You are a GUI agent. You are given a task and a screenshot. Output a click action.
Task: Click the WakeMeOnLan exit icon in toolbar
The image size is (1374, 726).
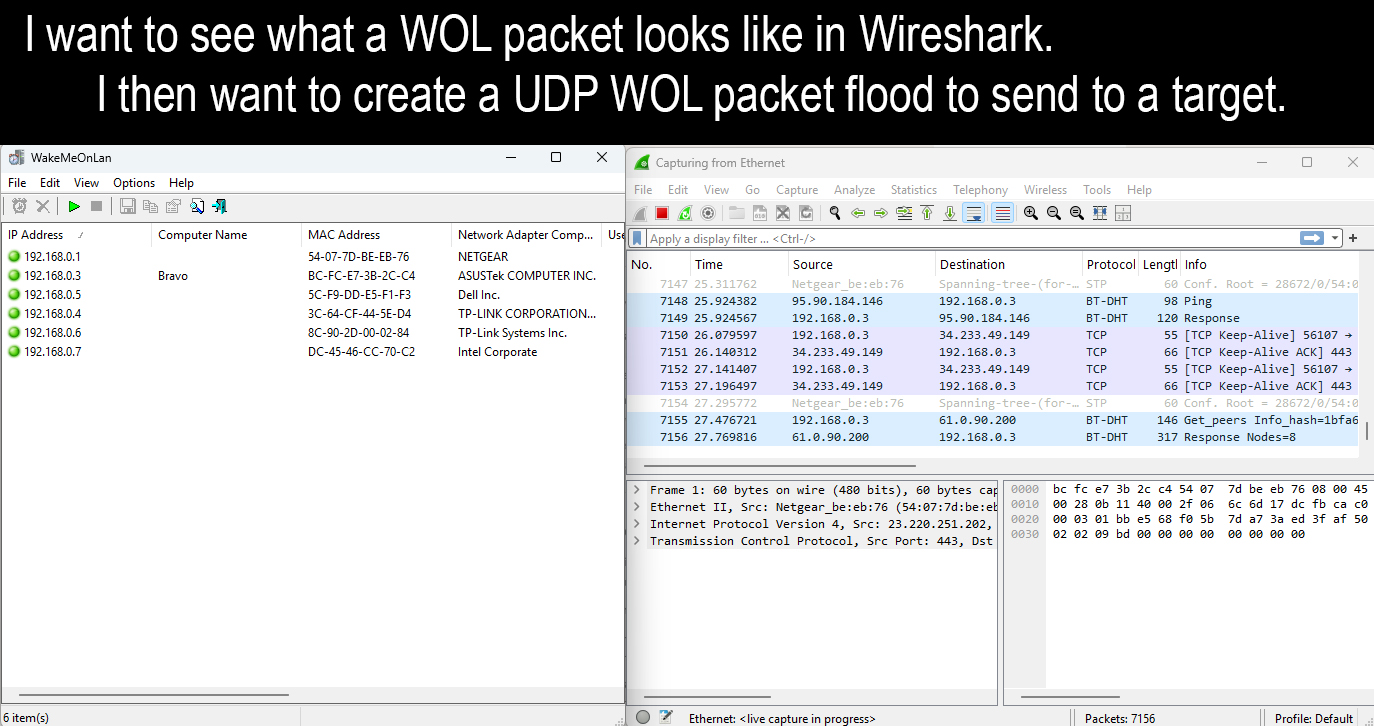220,206
